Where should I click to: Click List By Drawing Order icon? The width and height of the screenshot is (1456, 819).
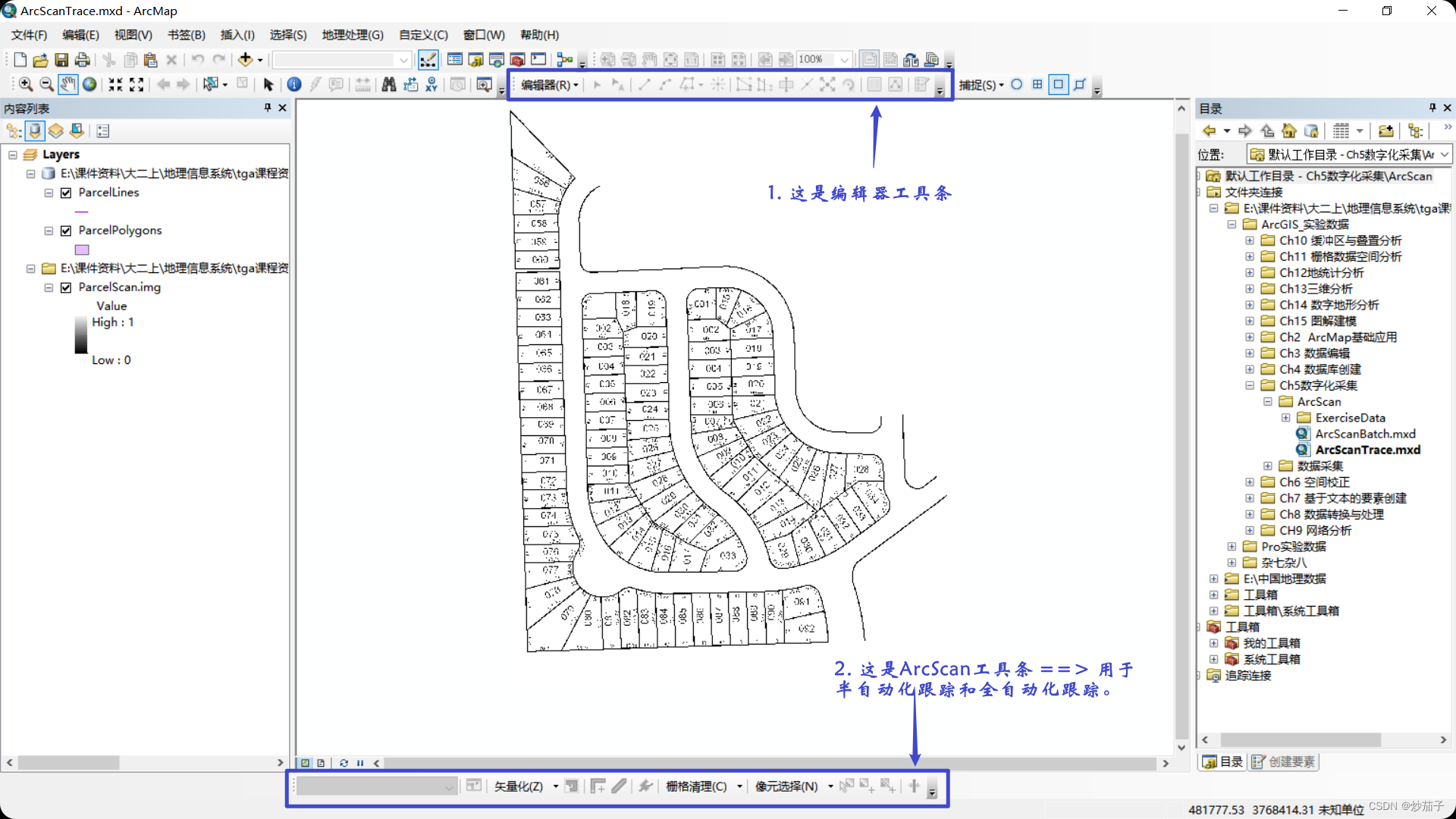pos(14,131)
